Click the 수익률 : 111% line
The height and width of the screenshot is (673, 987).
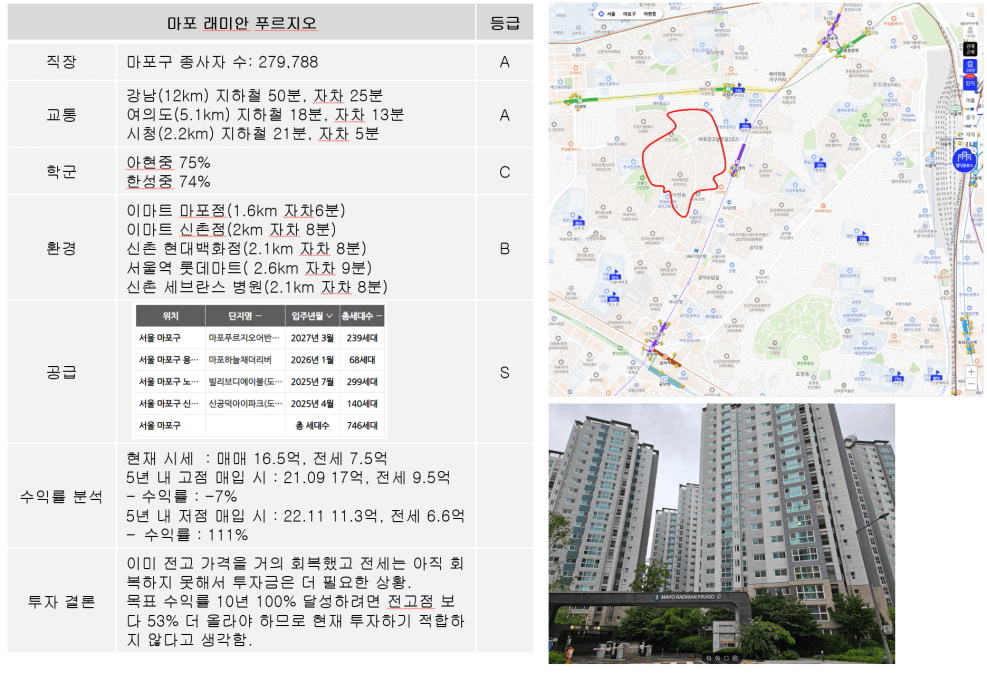[188, 535]
